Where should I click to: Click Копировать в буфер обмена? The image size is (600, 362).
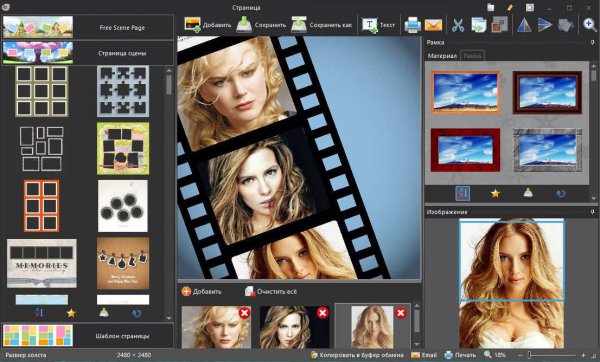coord(357,355)
